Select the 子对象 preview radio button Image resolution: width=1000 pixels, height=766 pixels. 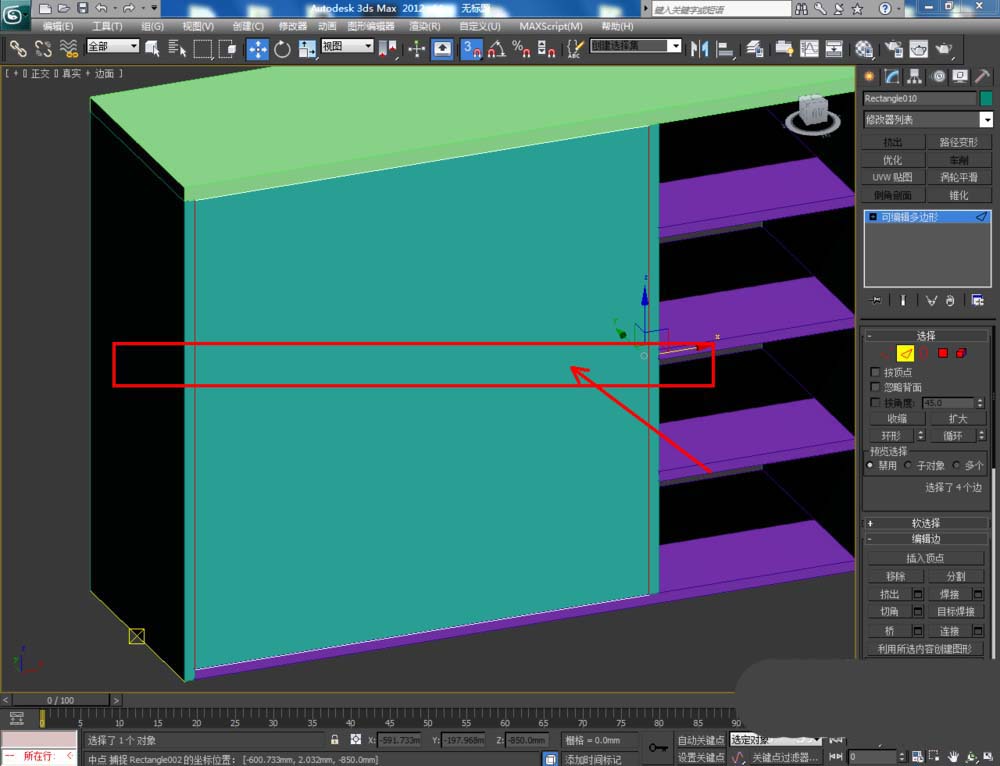point(908,465)
